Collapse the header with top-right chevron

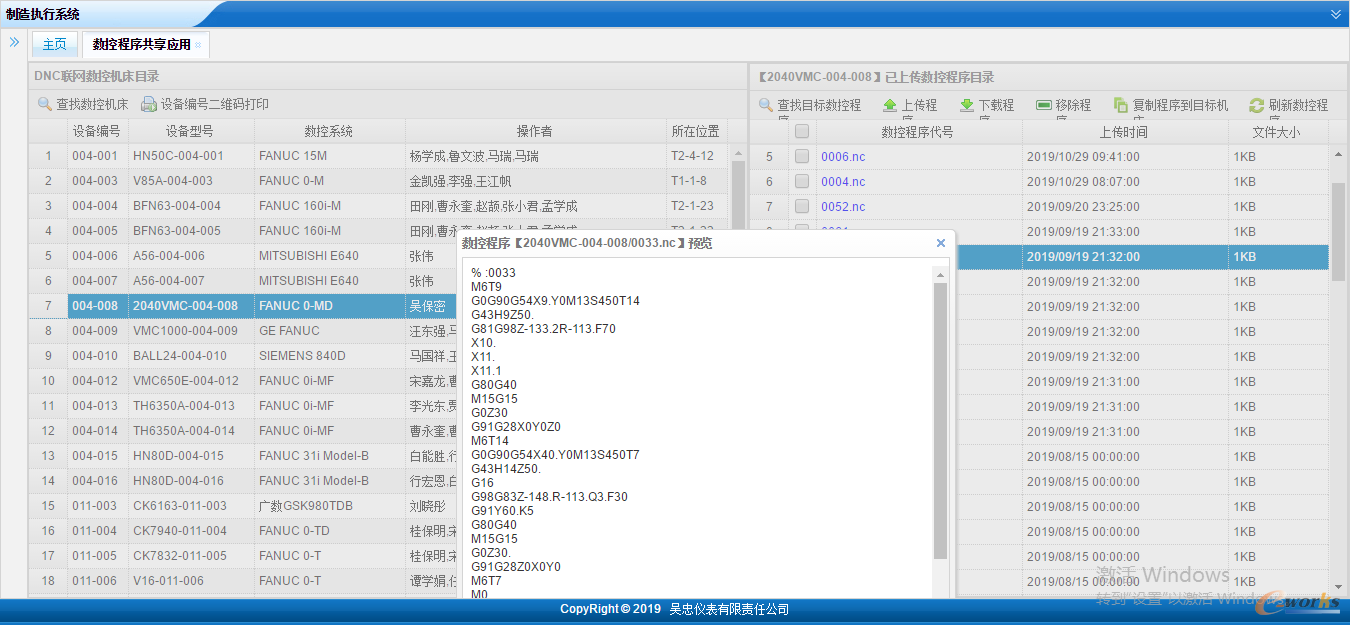pyautogui.click(x=1336, y=14)
